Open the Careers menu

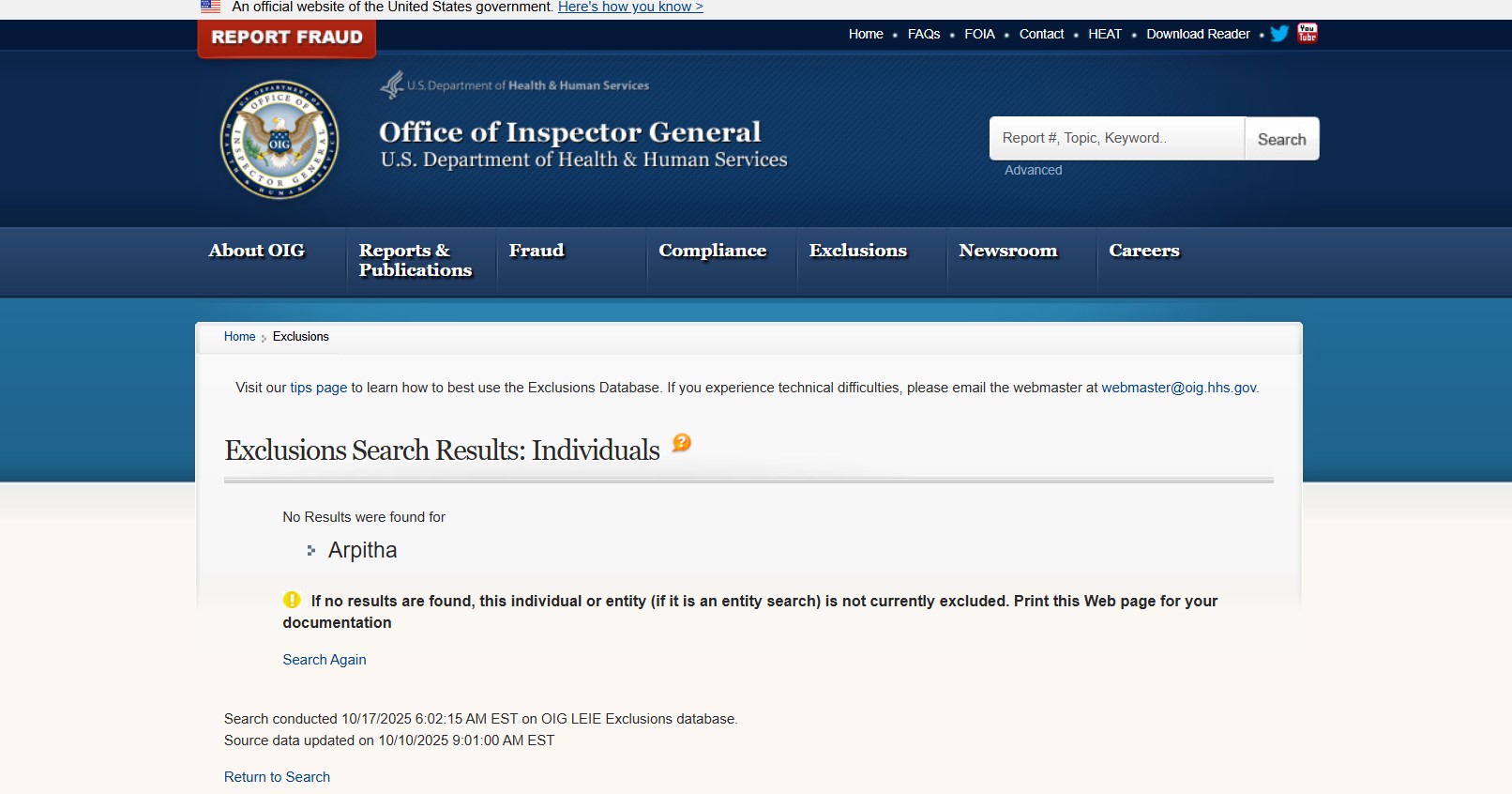click(1144, 251)
